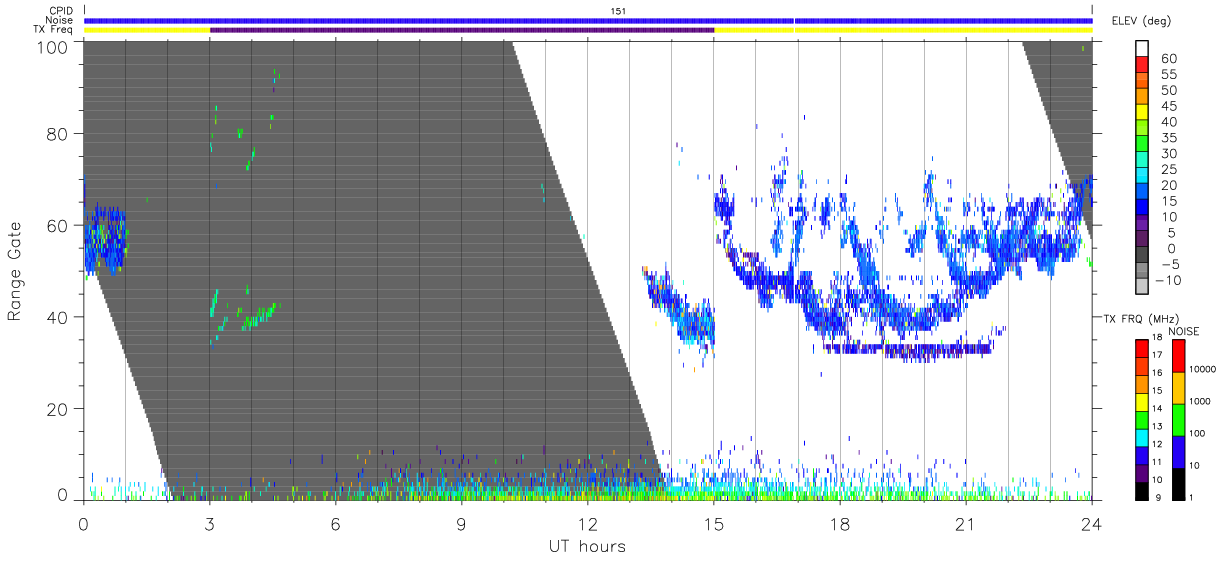Image resolution: width=1228 pixels, height=567 pixels.
Task: Select the first yellow TX Freq segment before 3 UT
Action: [147, 30]
